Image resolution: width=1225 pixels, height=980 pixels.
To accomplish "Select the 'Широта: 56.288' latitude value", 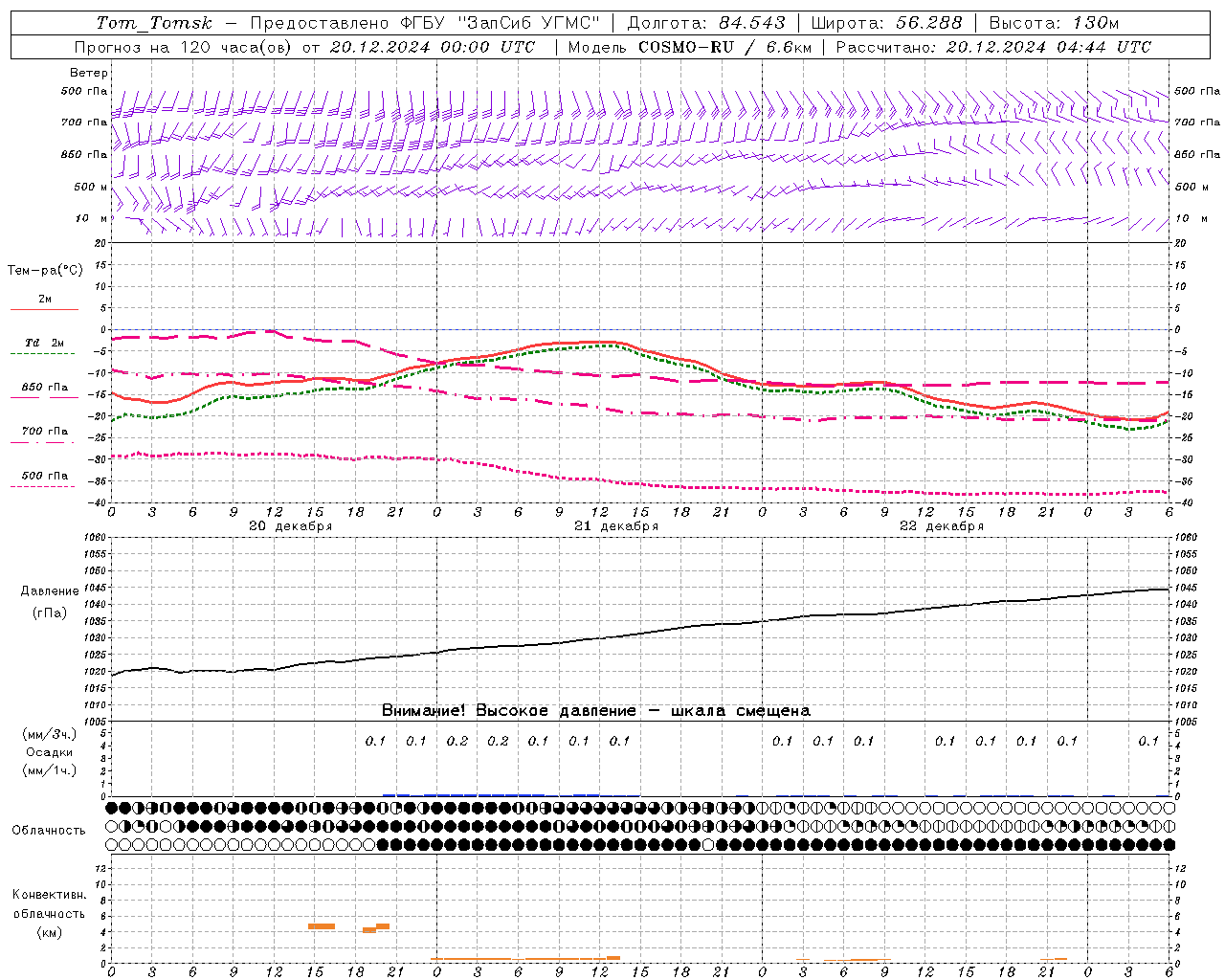I will pos(886,23).
